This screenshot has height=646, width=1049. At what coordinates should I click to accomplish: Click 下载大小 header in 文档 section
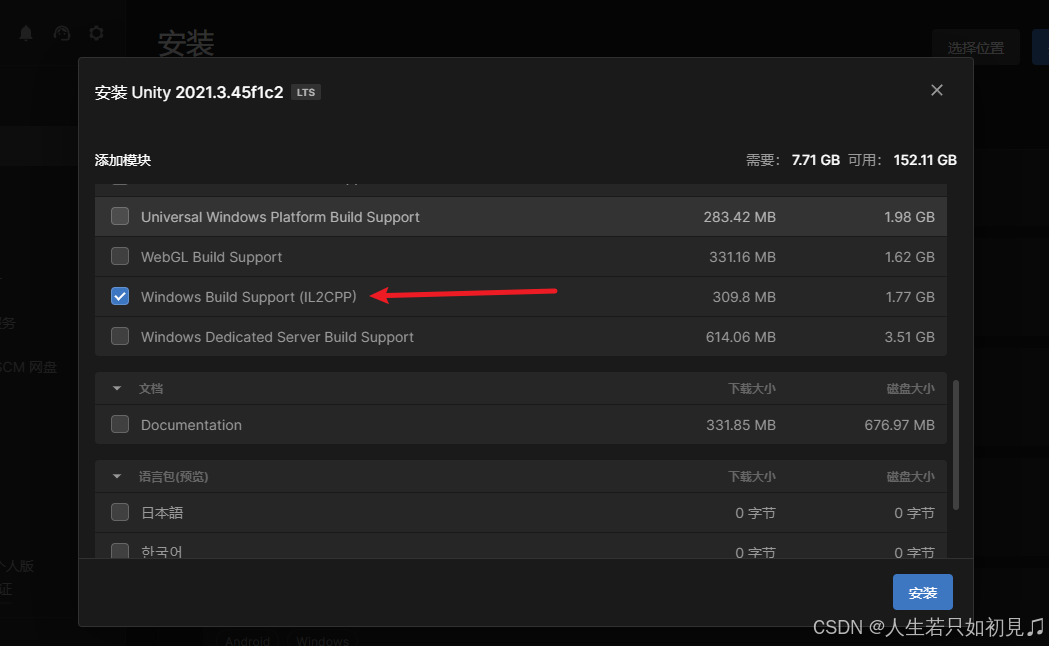pos(751,389)
